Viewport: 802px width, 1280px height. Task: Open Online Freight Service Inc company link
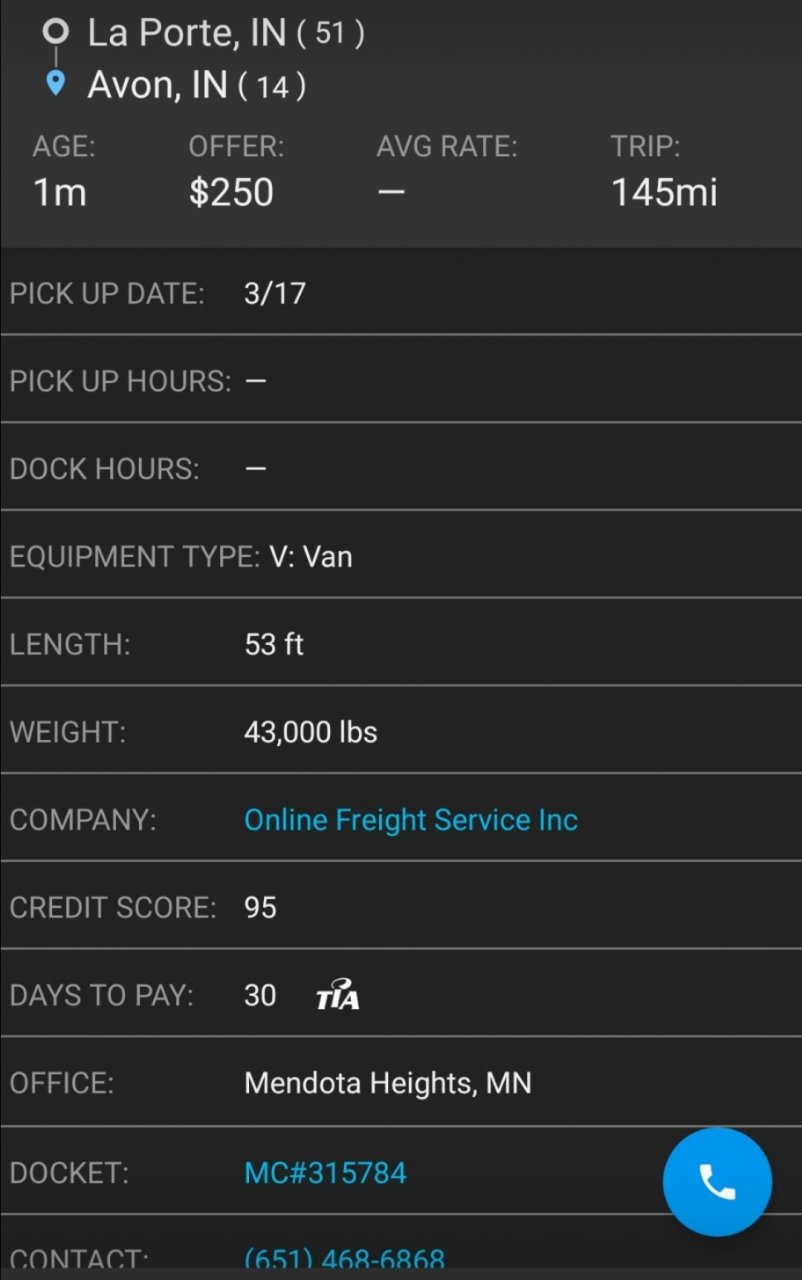pyautogui.click(x=411, y=820)
